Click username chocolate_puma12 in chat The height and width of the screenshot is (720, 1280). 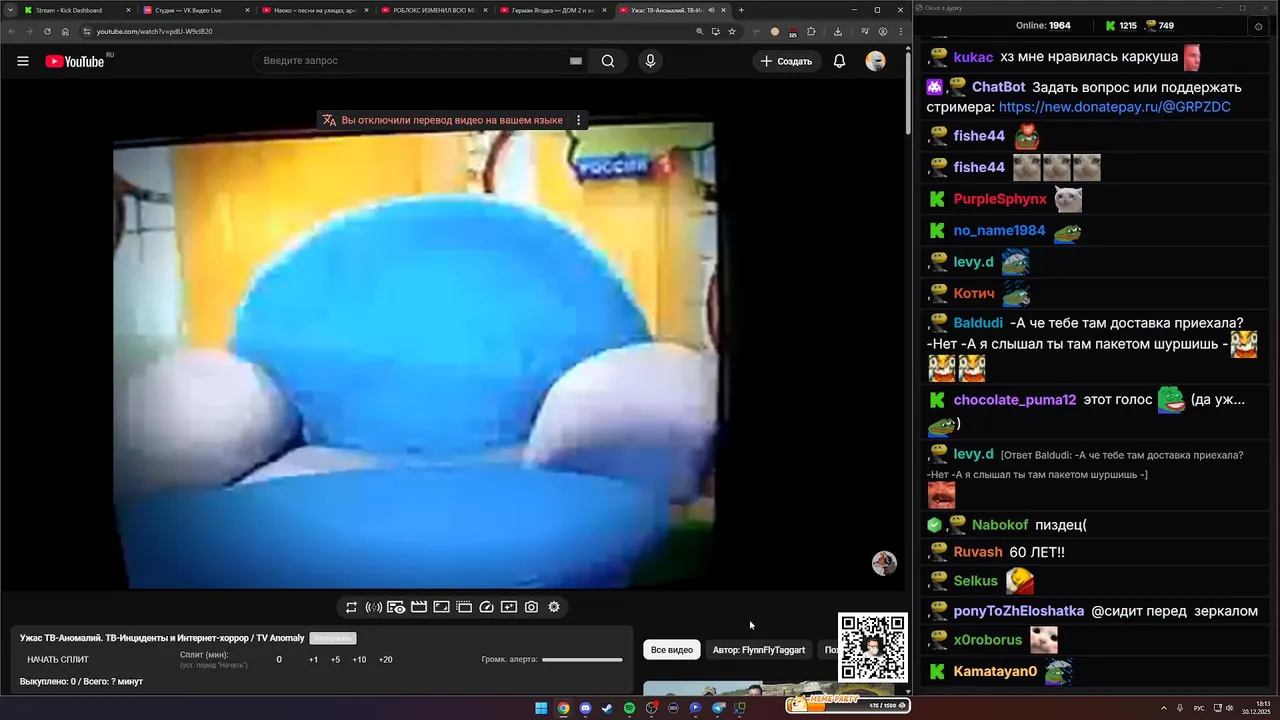coord(1015,400)
